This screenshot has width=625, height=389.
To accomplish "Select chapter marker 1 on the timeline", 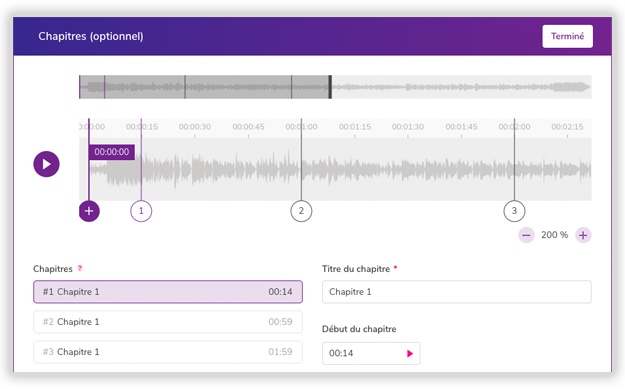I will (x=141, y=211).
